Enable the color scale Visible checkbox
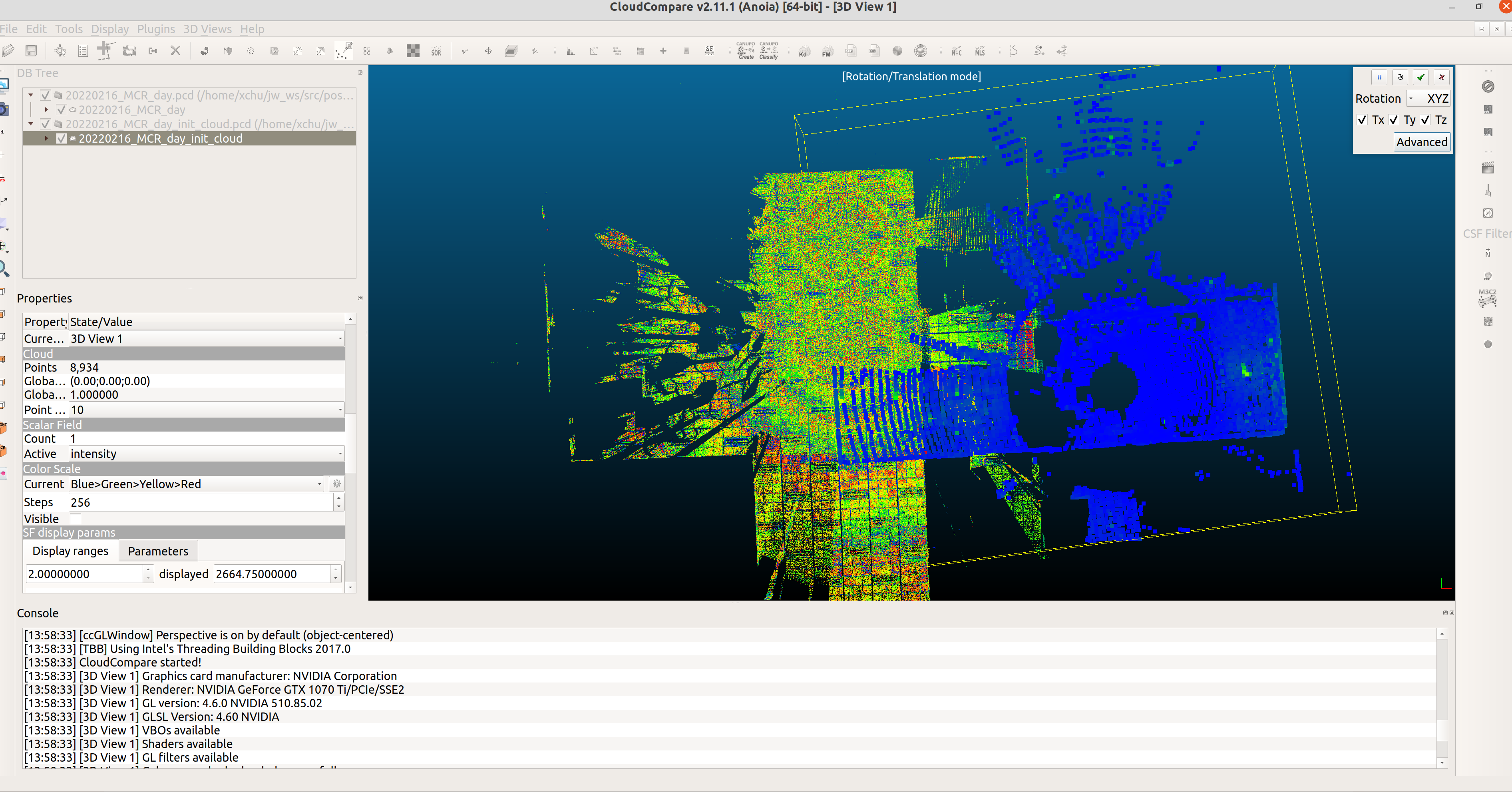Screen dimensions: 1512x792 point(75,518)
